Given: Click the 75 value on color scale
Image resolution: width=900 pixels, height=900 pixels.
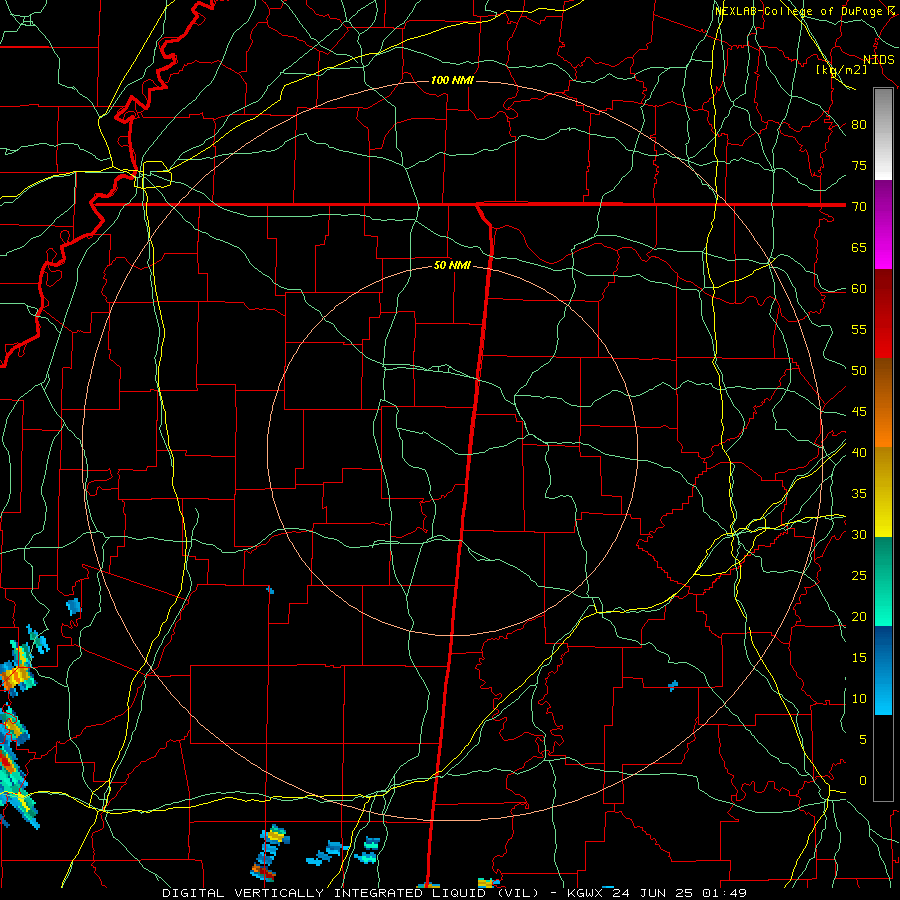Looking at the screenshot, I should (x=859, y=165).
